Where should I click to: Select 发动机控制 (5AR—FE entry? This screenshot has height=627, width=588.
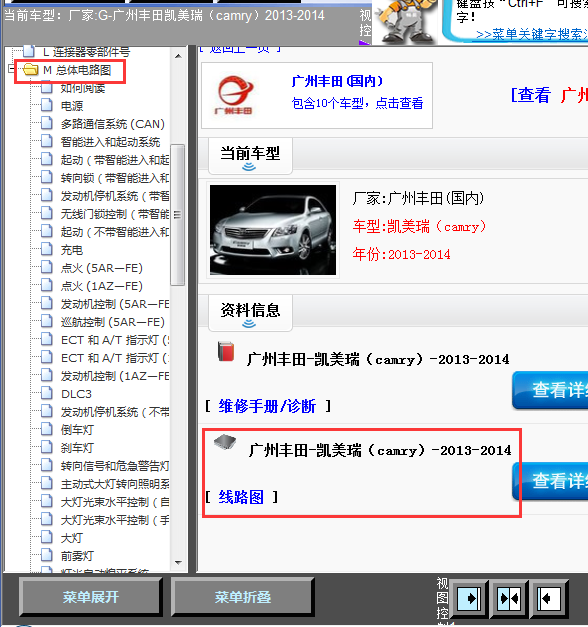pyautogui.click(x=114, y=304)
